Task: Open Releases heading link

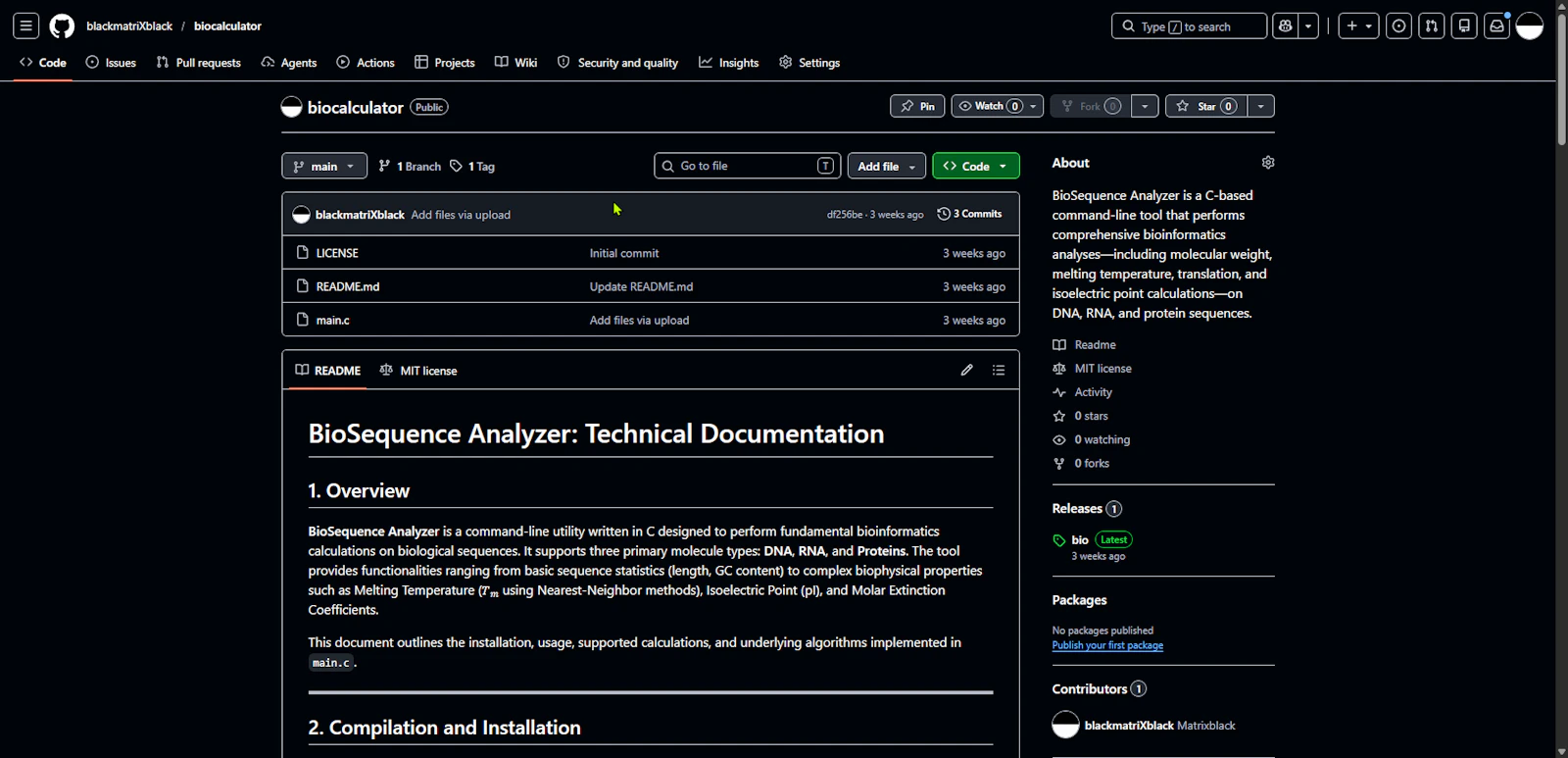Action: click(1087, 508)
